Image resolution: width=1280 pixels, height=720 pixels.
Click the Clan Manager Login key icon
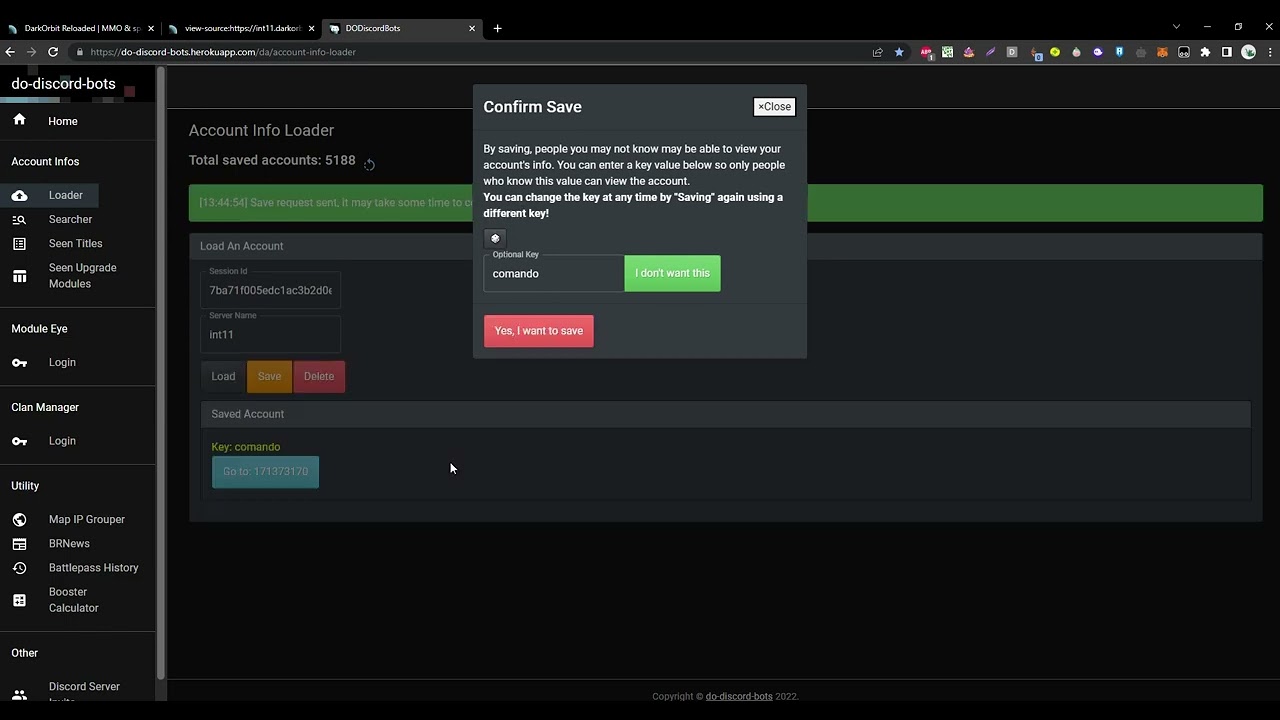(19, 441)
